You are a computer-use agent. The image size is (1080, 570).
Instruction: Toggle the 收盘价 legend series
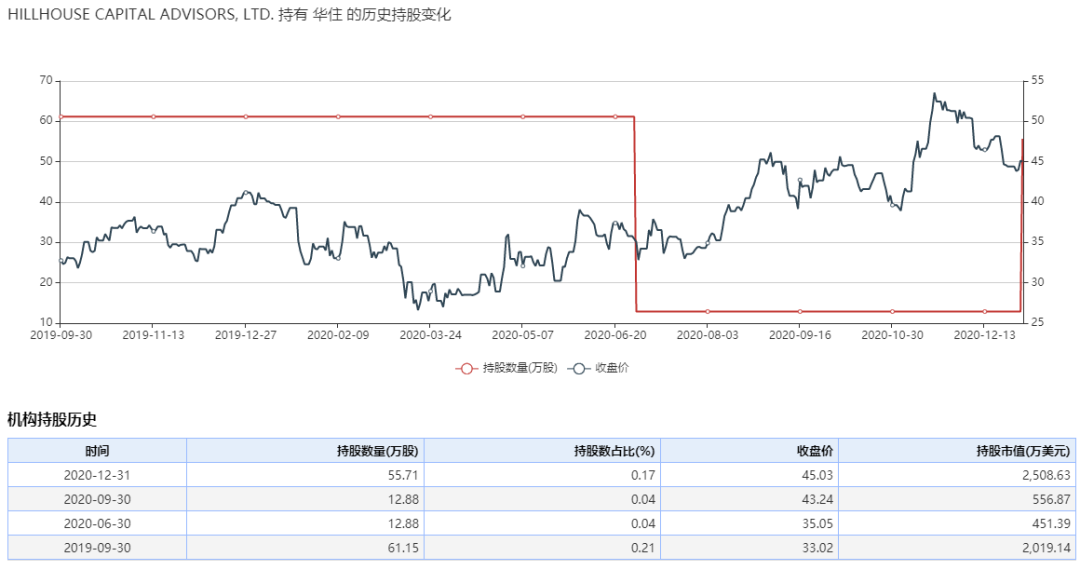598,368
